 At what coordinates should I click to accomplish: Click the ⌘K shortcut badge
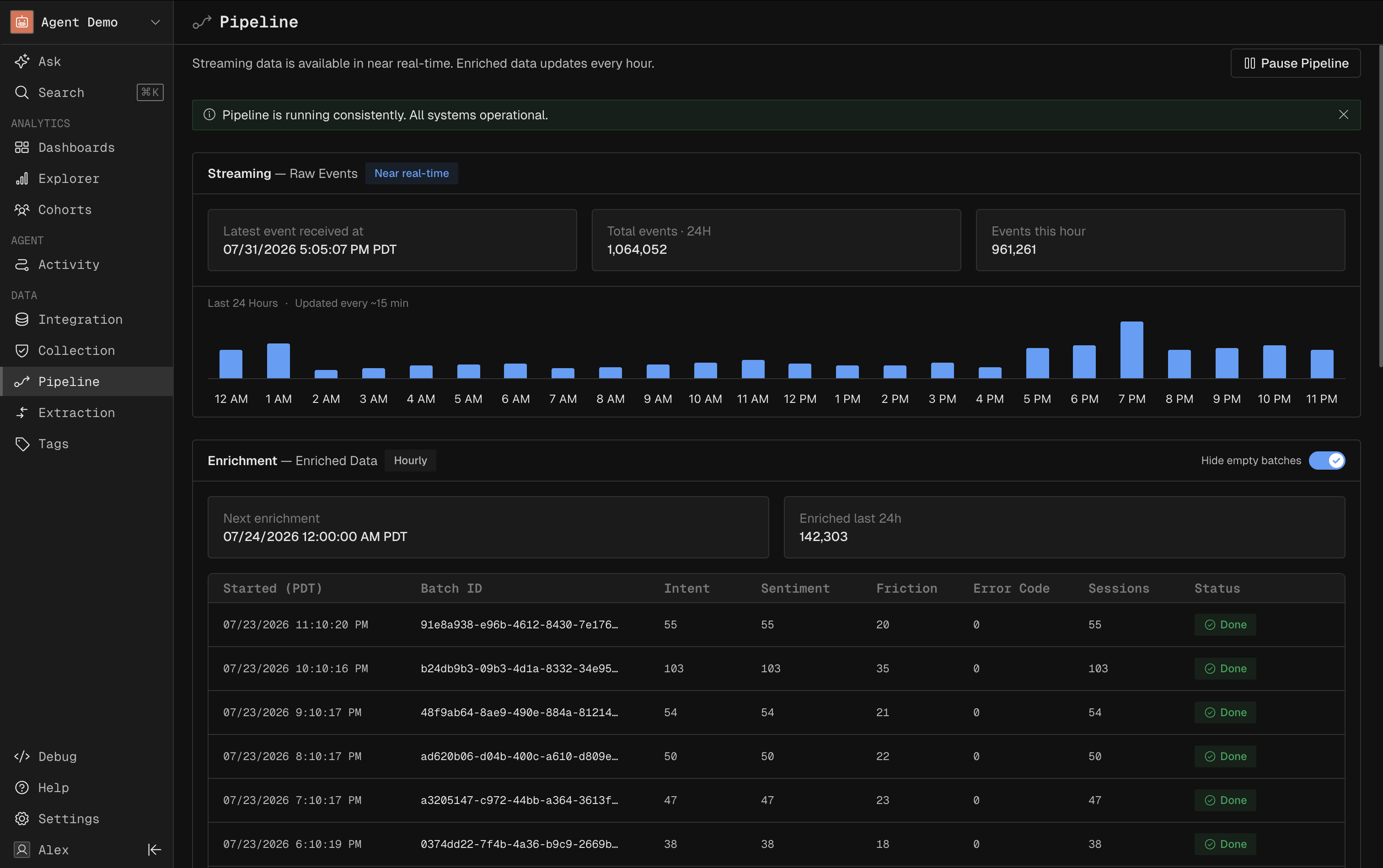tap(150, 92)
